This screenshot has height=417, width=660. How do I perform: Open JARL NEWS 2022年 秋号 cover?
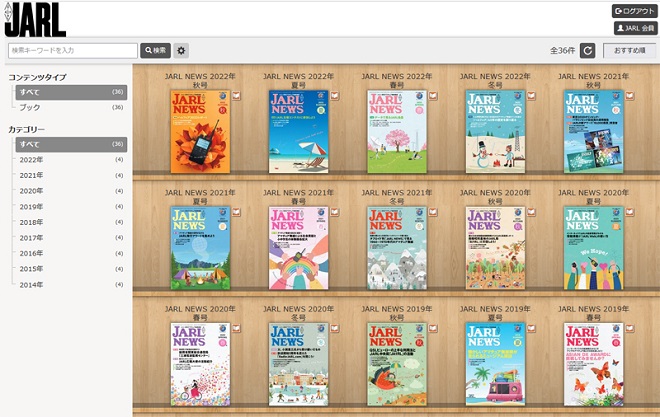[200, 132]
